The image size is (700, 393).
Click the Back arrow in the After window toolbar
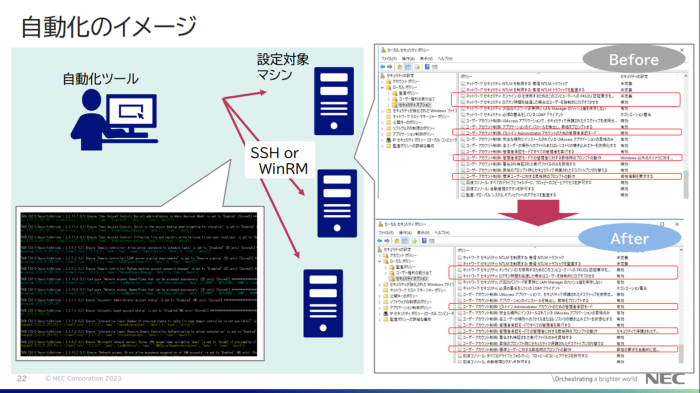(380, 241)
